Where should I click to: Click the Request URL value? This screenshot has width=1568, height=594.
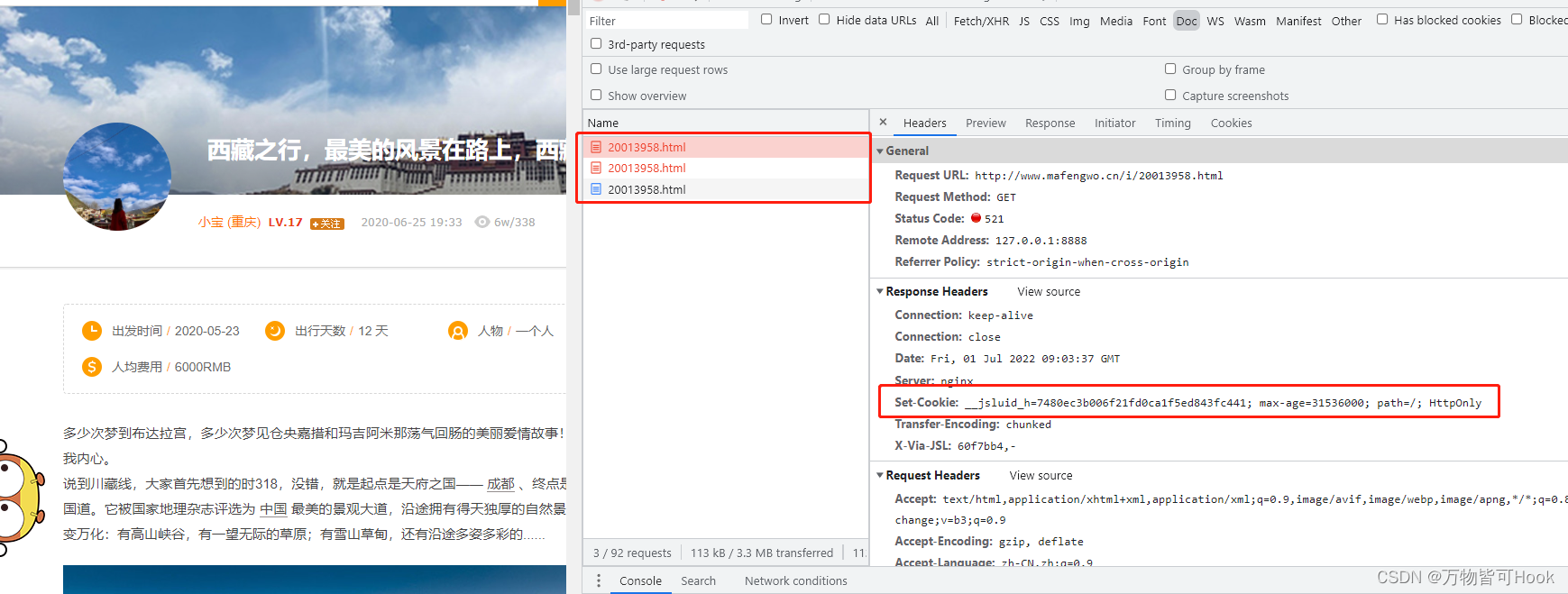tap(1099, 176)
